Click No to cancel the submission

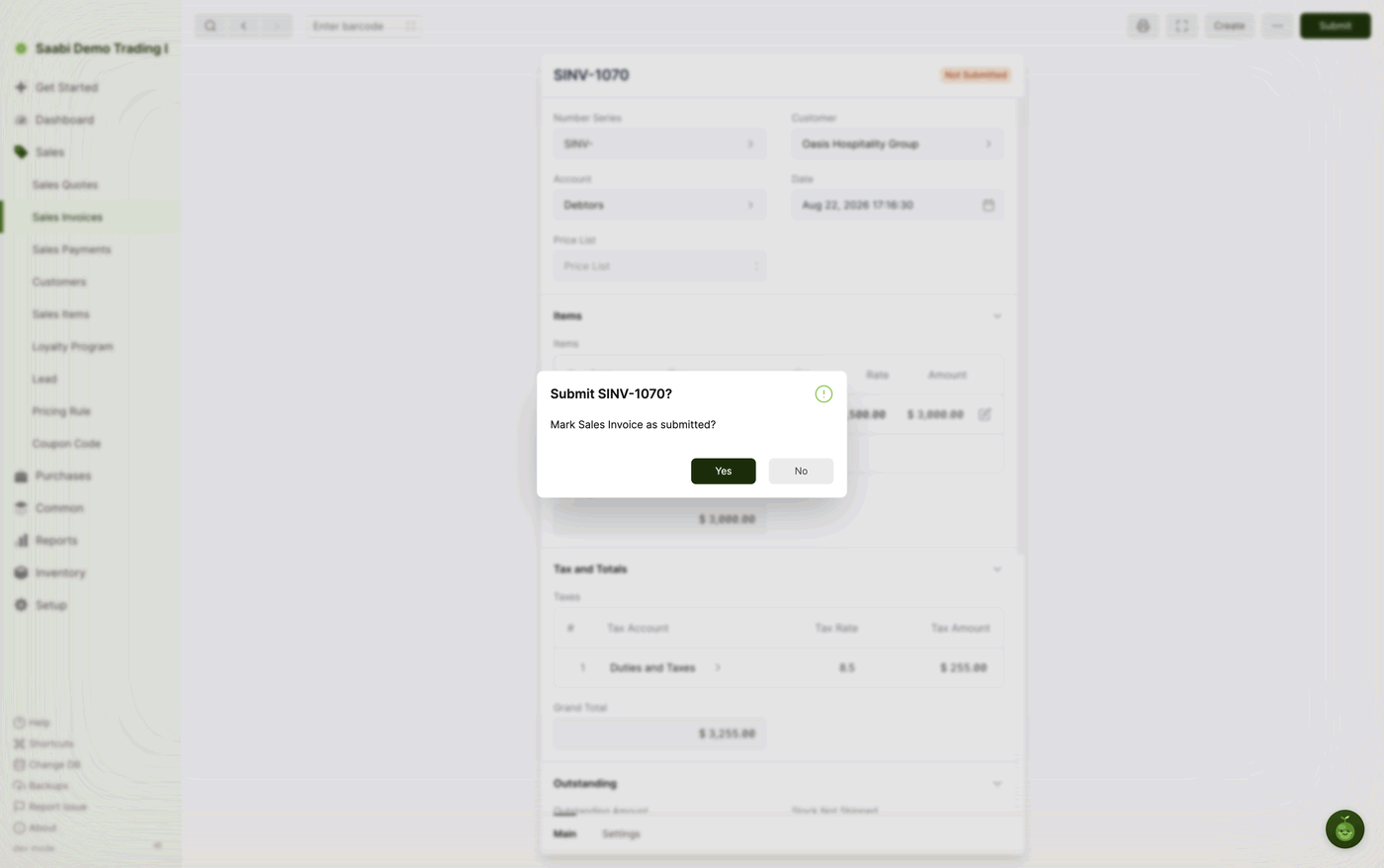801,471
